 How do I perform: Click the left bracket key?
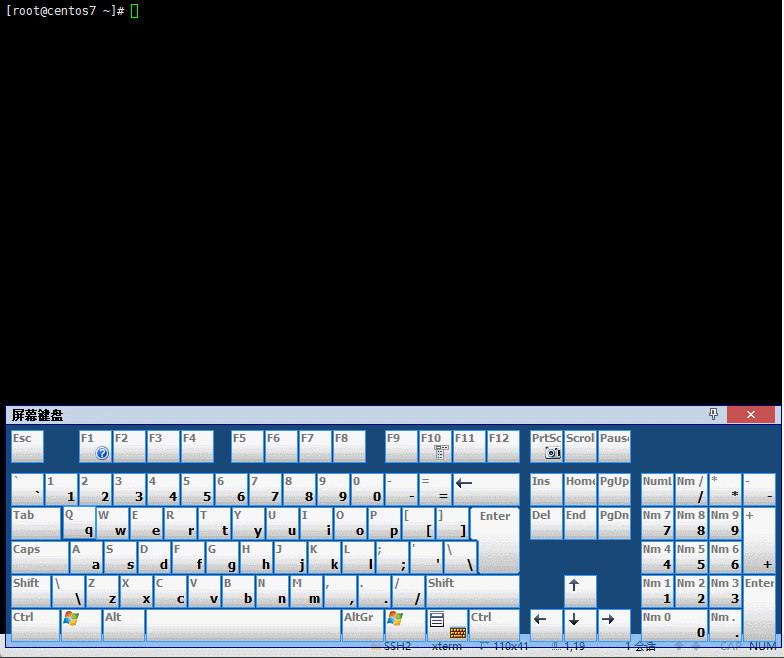point(418,523)
